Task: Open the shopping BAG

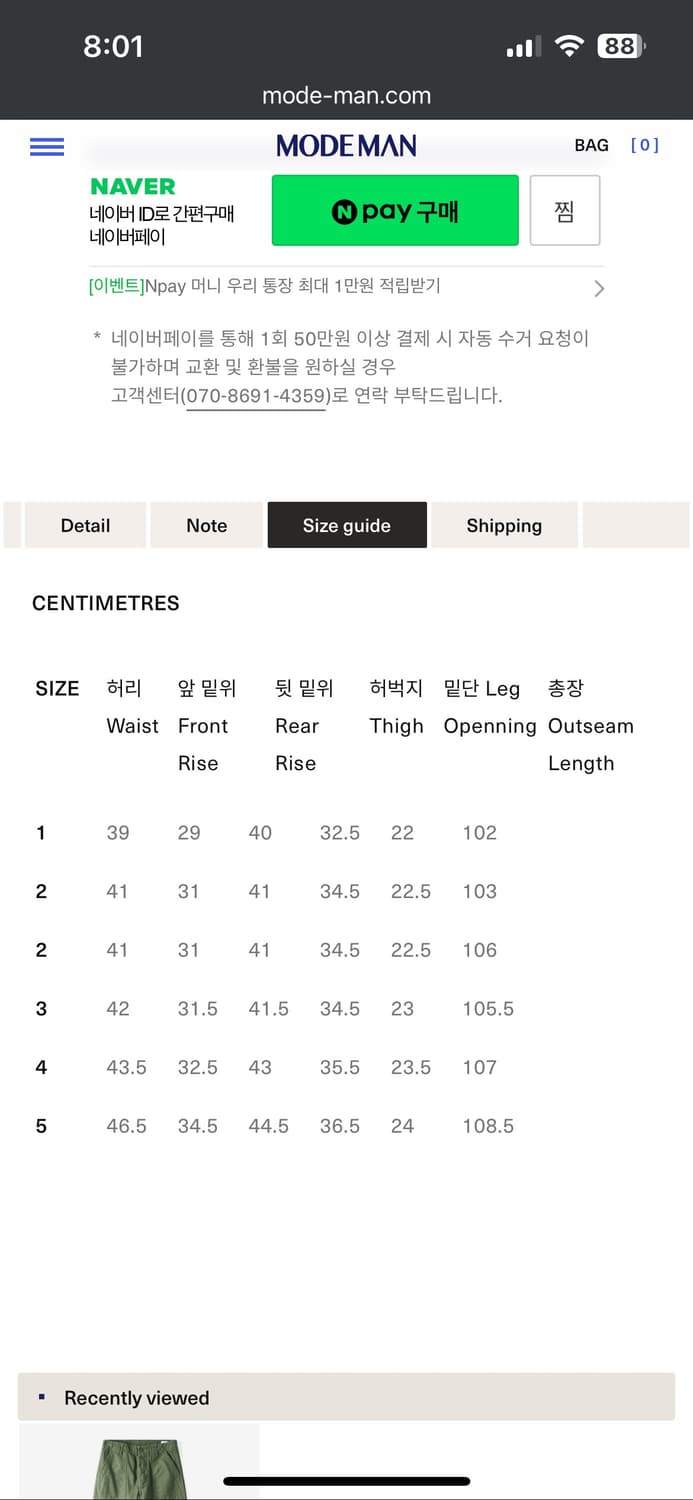Action: (x=591, y=146)
